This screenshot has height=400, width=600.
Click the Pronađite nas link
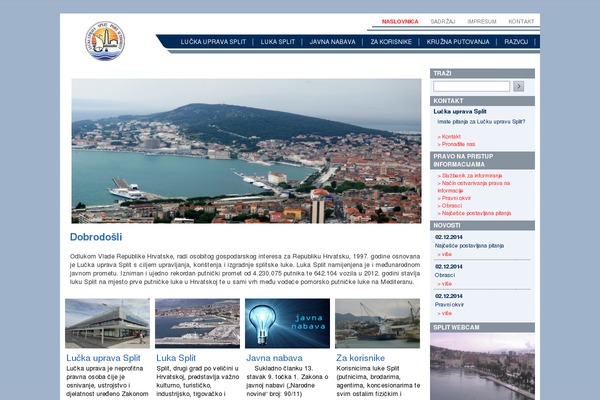[456, 144]
